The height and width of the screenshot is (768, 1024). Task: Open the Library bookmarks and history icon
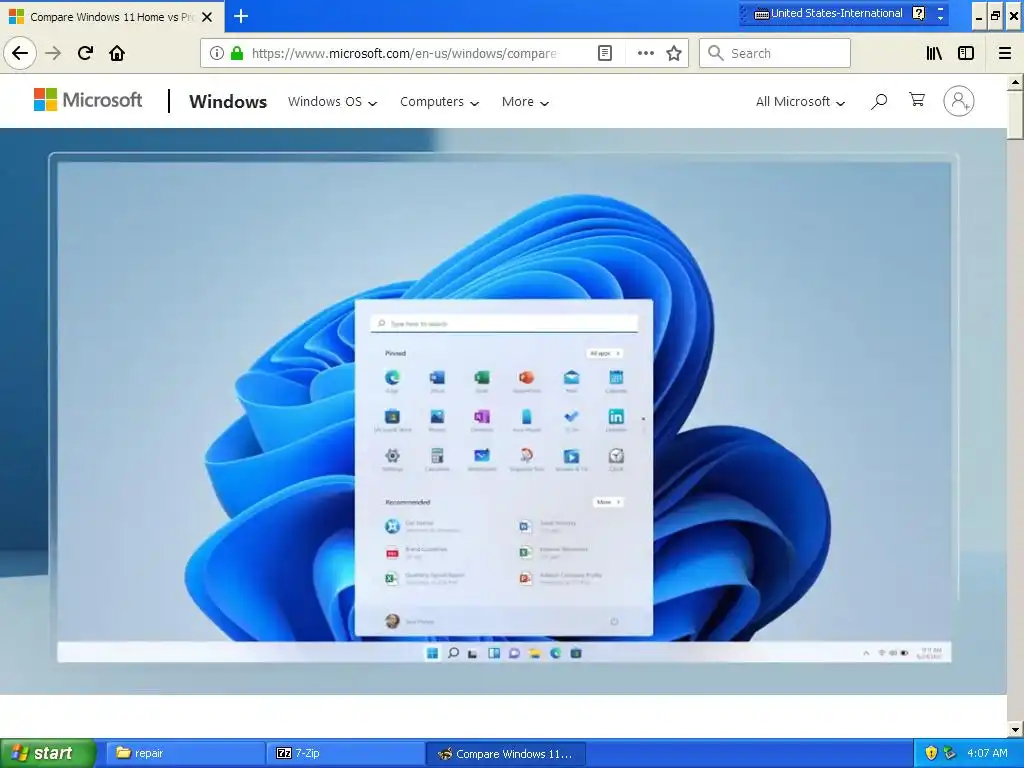[934, 53]
